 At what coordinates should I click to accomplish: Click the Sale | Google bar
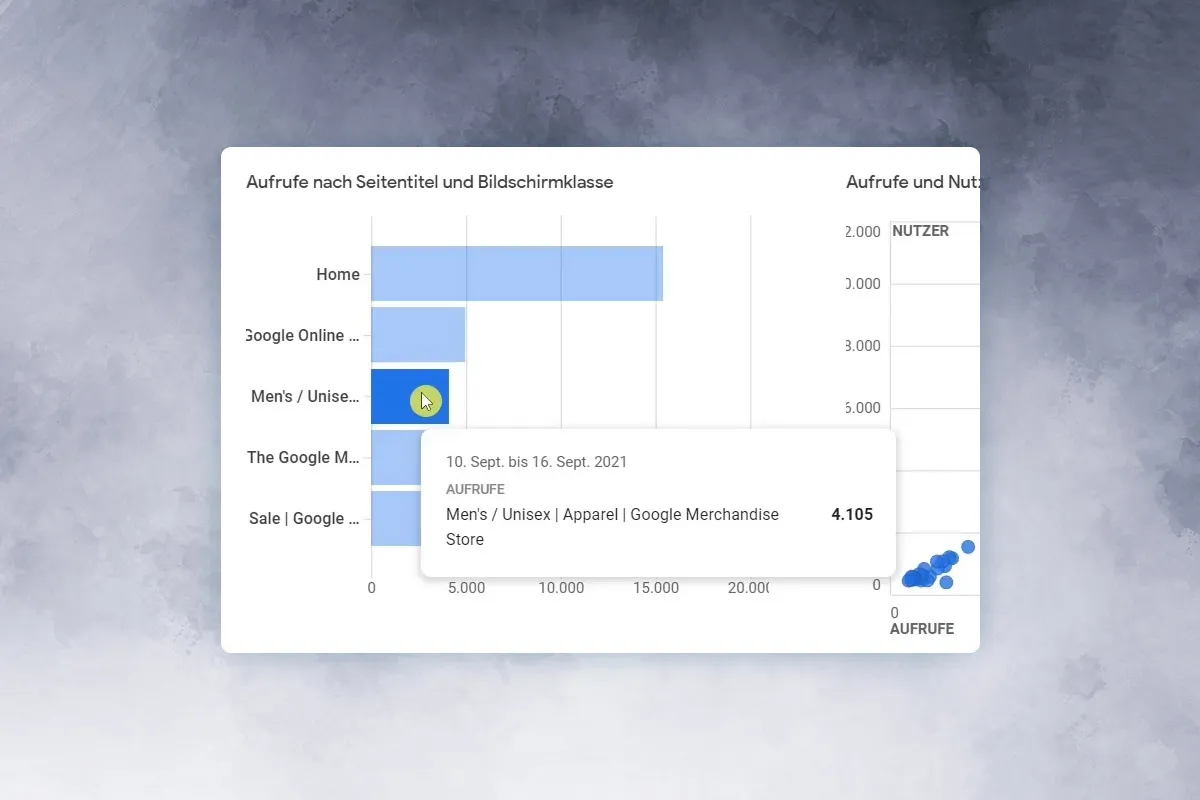click(x=396, y=518)
